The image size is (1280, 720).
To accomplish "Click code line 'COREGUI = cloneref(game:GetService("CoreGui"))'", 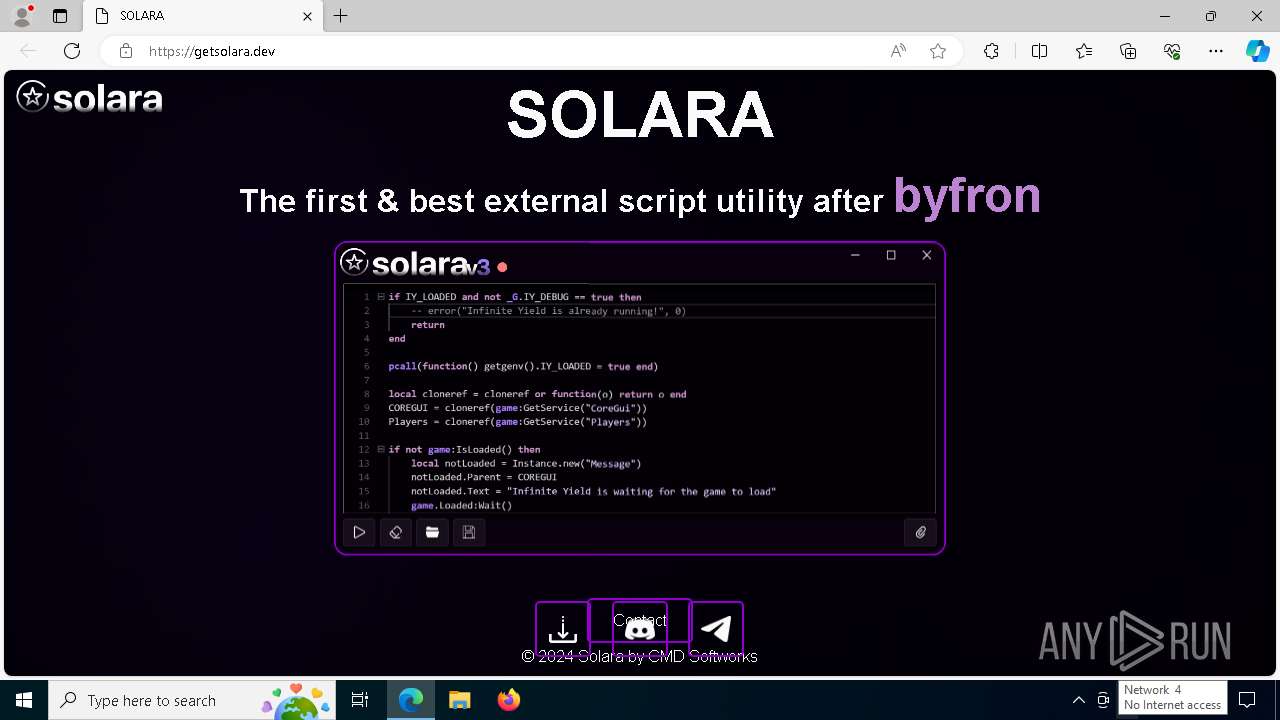I will (518, 408).
